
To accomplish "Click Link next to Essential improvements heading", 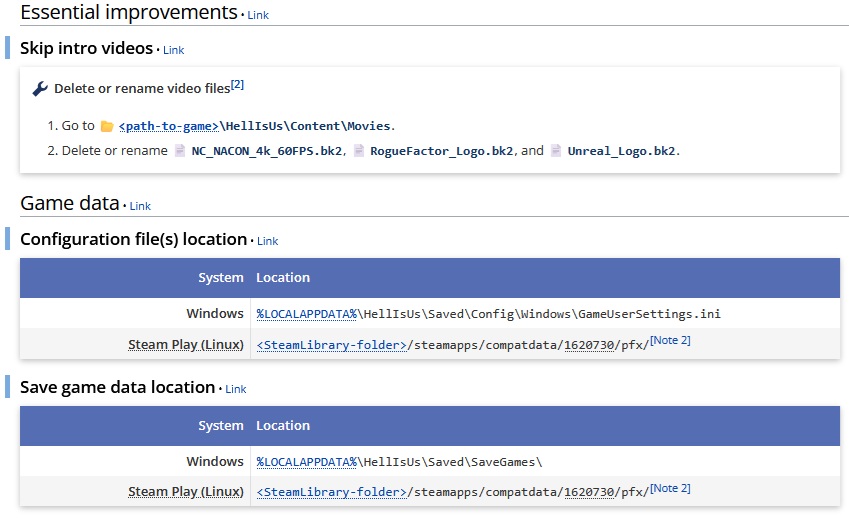I will 258,15.
